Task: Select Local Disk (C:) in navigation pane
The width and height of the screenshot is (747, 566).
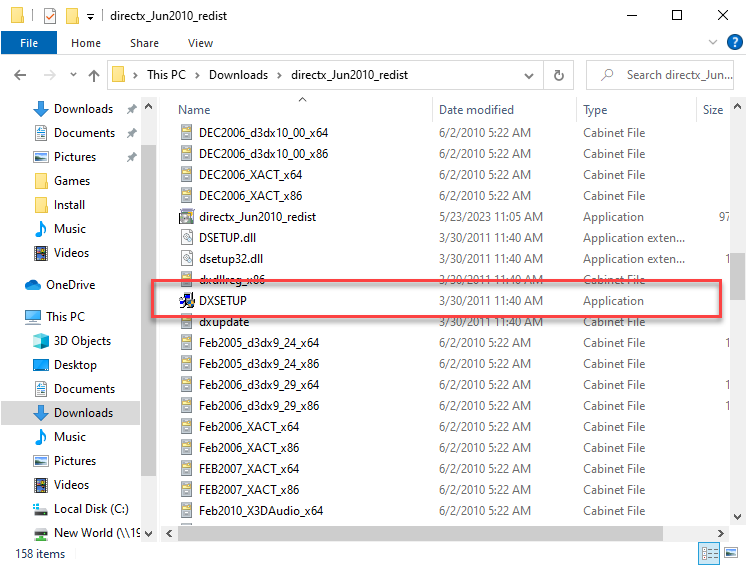Action: 90,509
